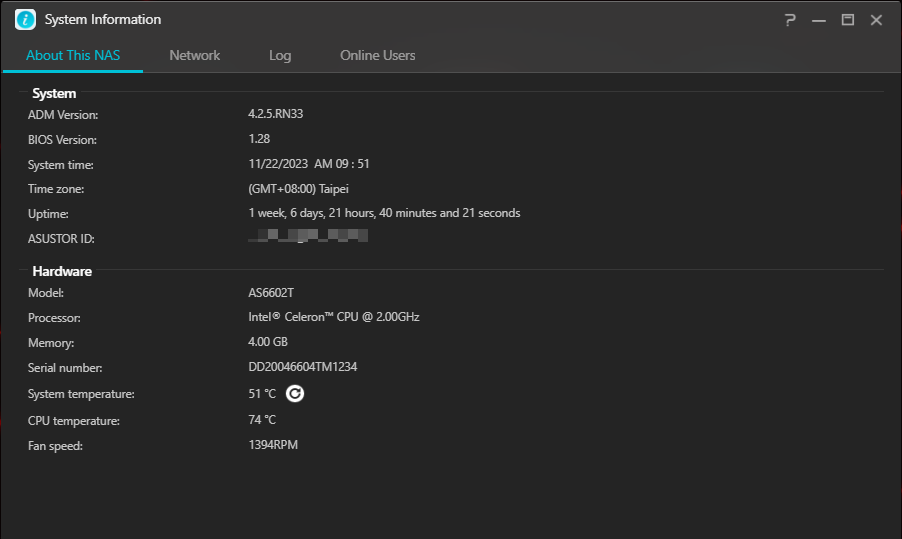This screenshot has width=902, height=539.
Task: Refresh system temperature reading
Action: click(295, 393)
